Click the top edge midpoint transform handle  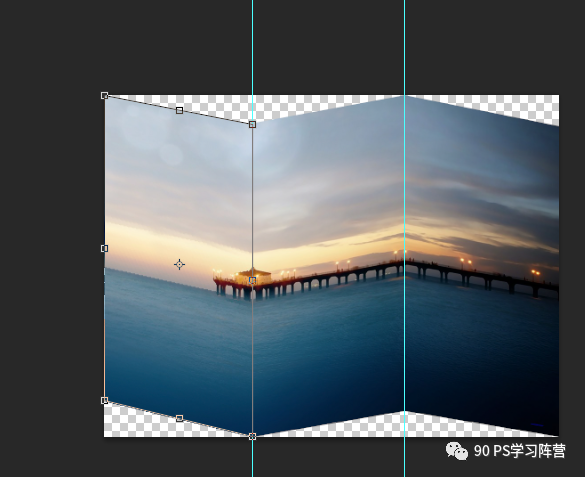[x=179, y=110]
